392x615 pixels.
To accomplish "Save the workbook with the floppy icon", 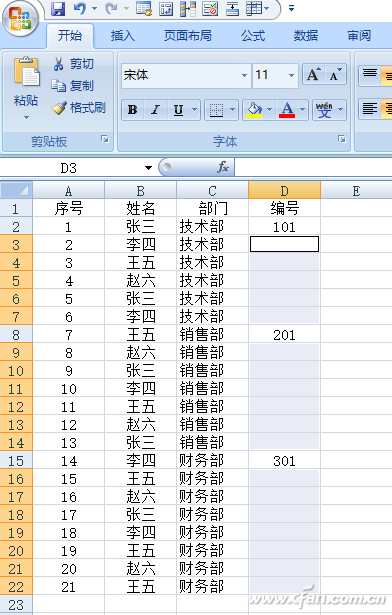I will (x=58, y=8).
